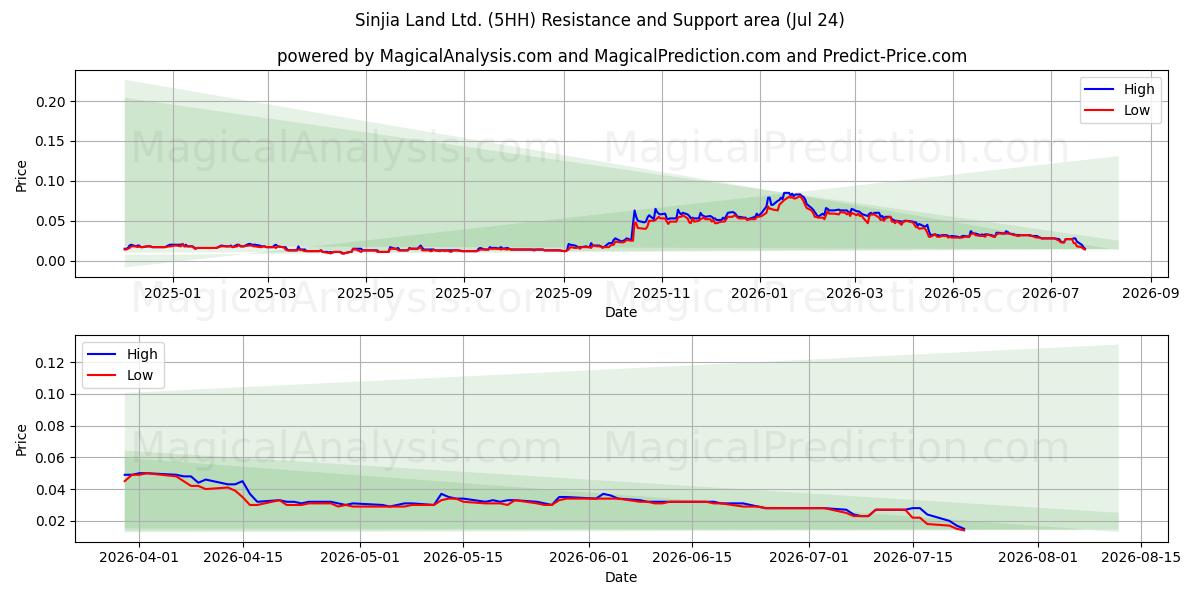Click the '2026-06-01' x-axis label on lower chart
Screen dimensions: 1200x600
(x=590, y=558)
